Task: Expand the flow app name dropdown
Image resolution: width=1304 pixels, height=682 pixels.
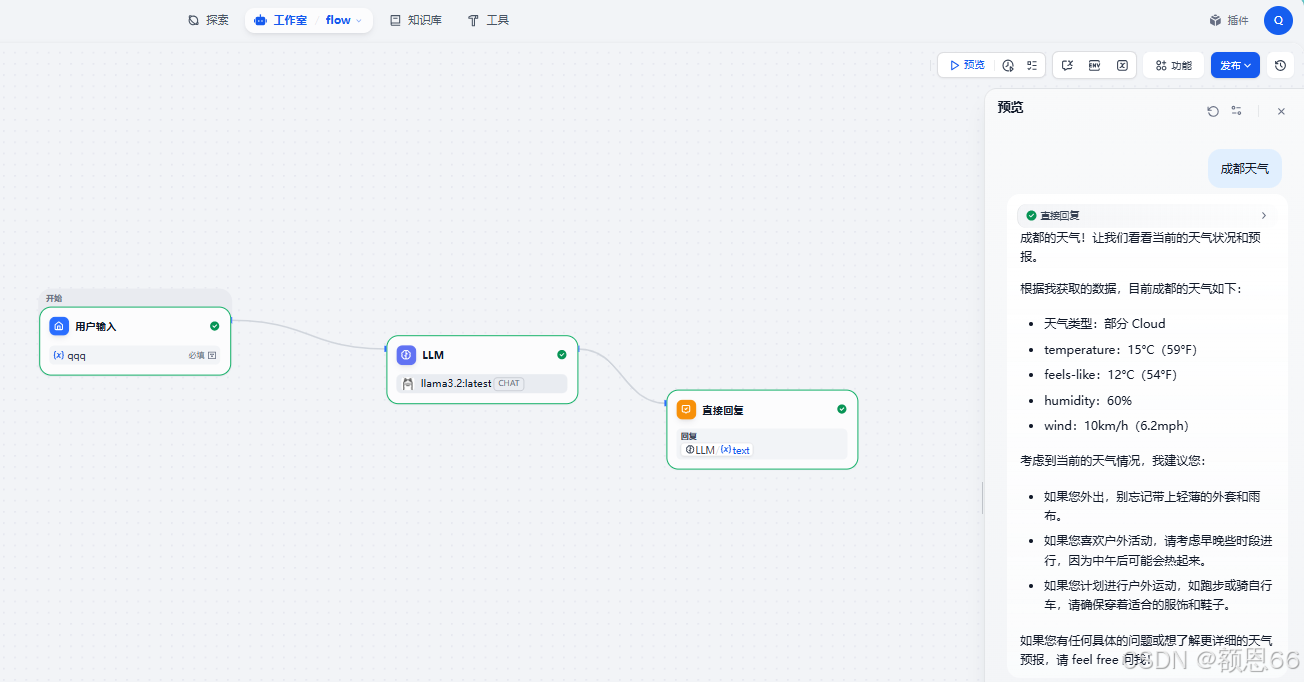Action: click(x=344, y=20)
